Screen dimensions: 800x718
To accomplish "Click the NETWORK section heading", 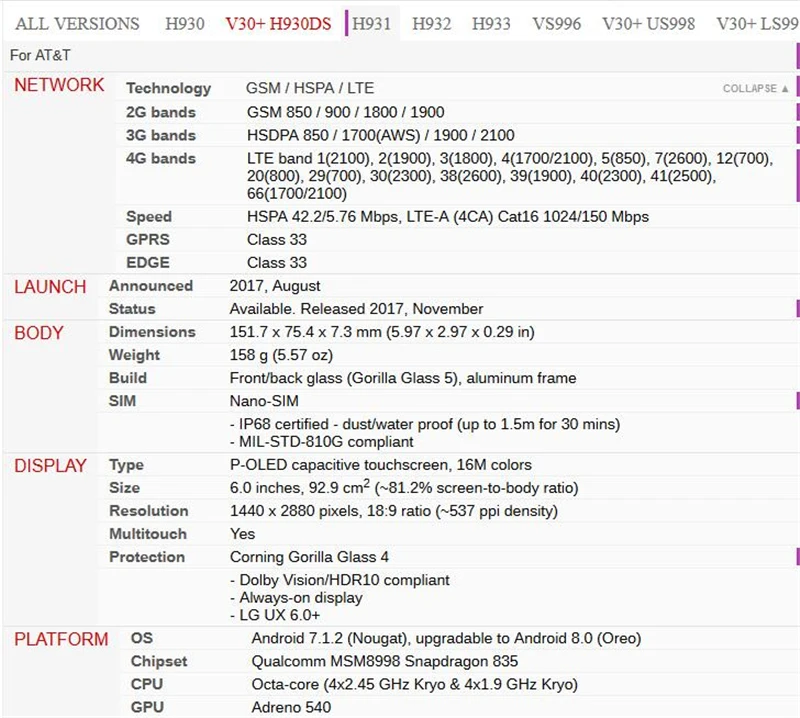I will [x=59, y=85].
